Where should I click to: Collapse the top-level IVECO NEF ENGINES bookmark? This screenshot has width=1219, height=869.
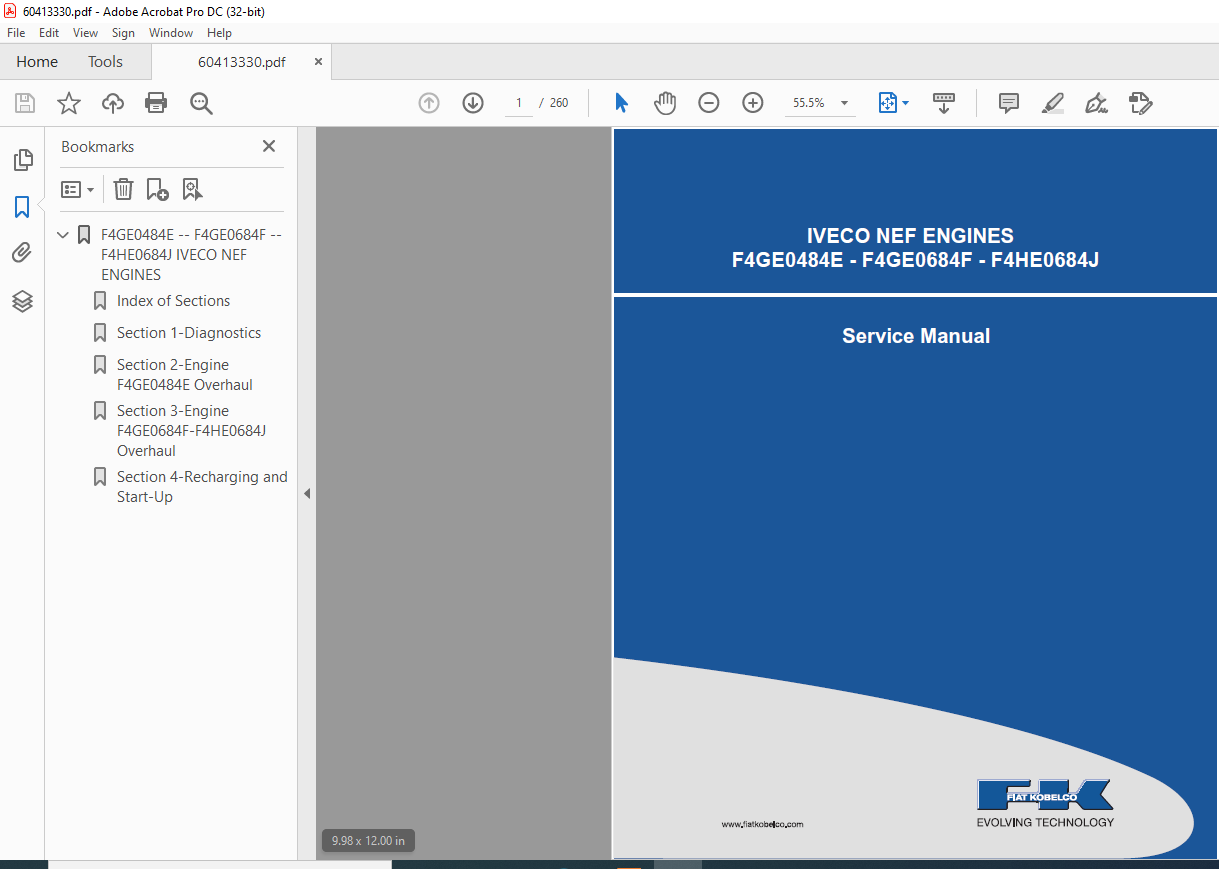(x=63, y=235)
